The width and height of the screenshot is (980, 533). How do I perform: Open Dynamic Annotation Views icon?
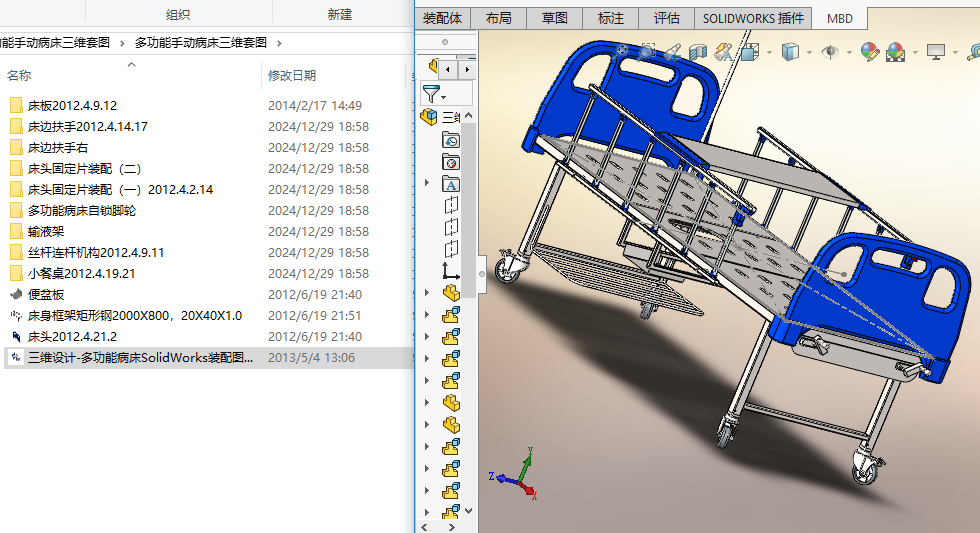click(x=724, y=52)
